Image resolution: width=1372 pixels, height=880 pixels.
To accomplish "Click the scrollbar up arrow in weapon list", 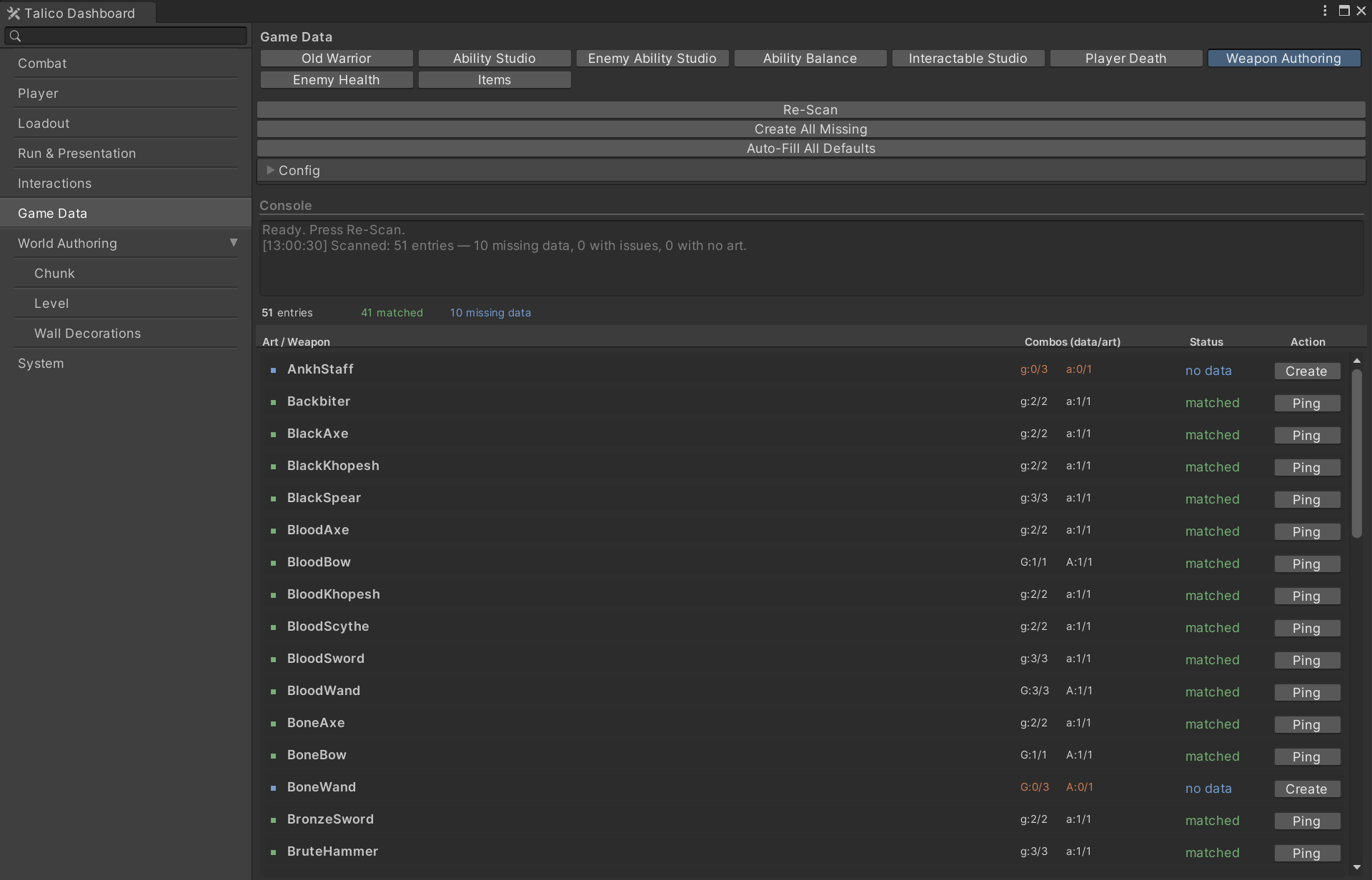I will pos(1356,361).
